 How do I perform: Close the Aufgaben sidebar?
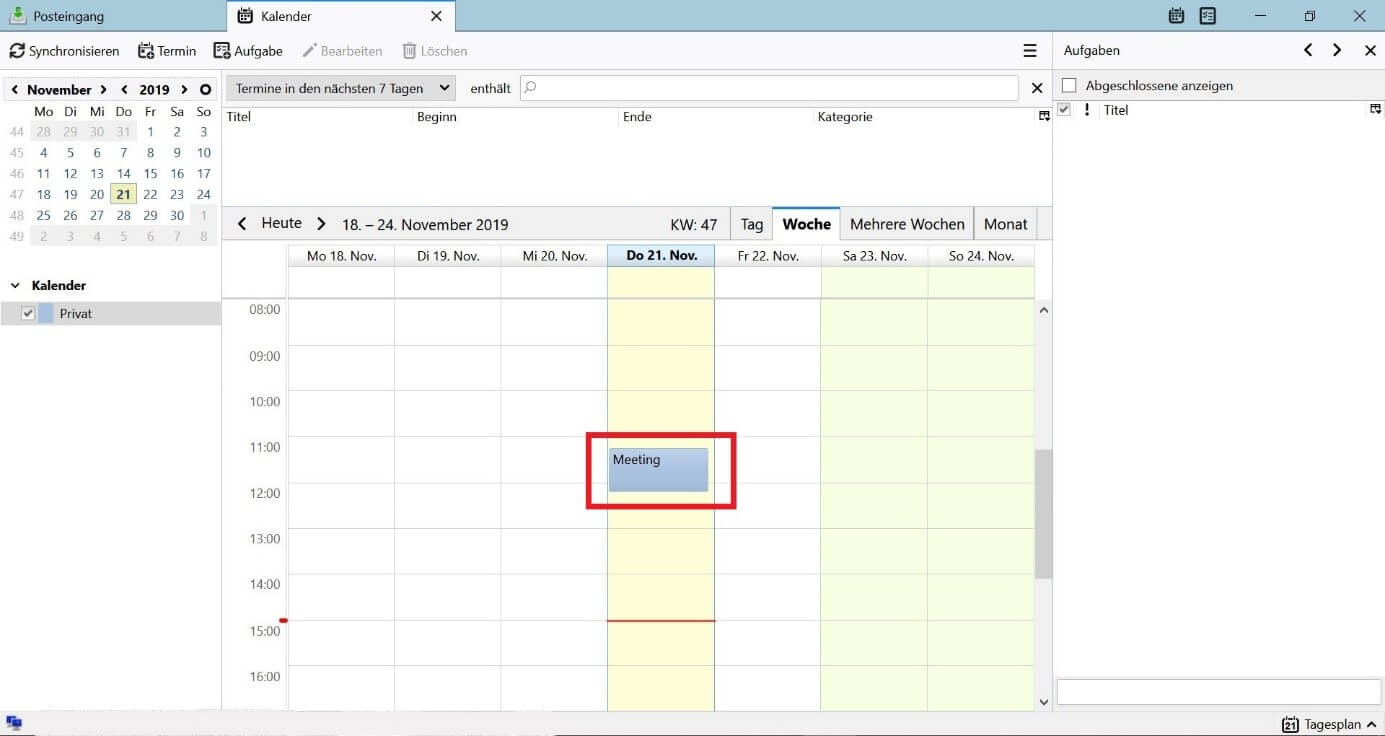pyautogui.click(x=1370, y=50)
